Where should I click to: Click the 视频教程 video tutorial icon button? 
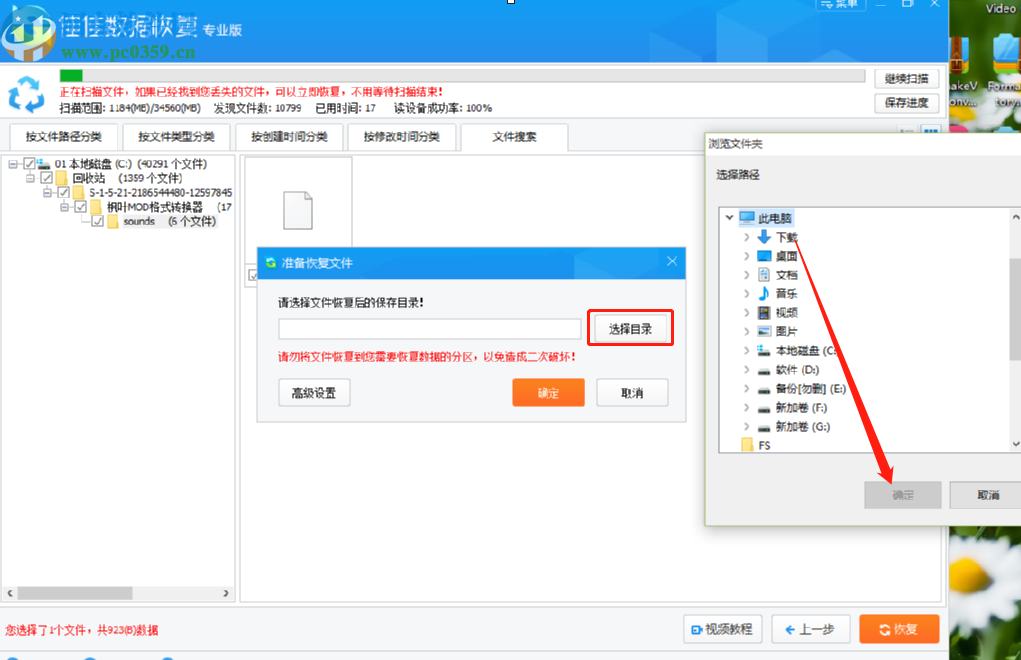pyautogui.click(x=695, y=629)
